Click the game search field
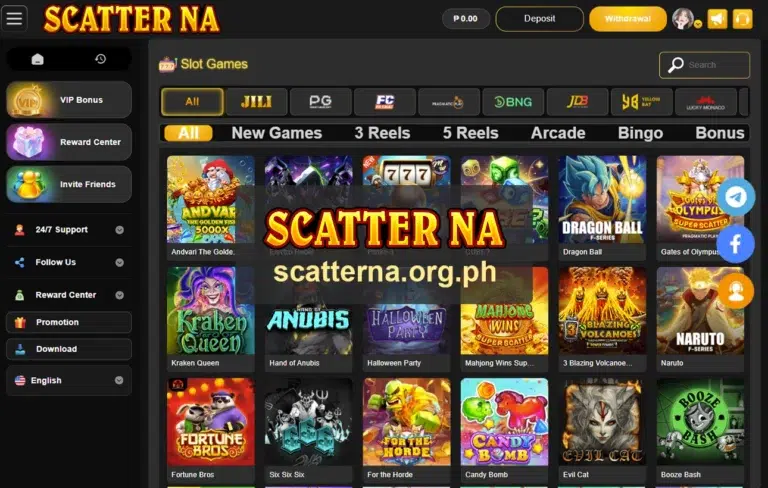This screenshot has height=488, width=768. pyautogui.click(x=704, y=65)
